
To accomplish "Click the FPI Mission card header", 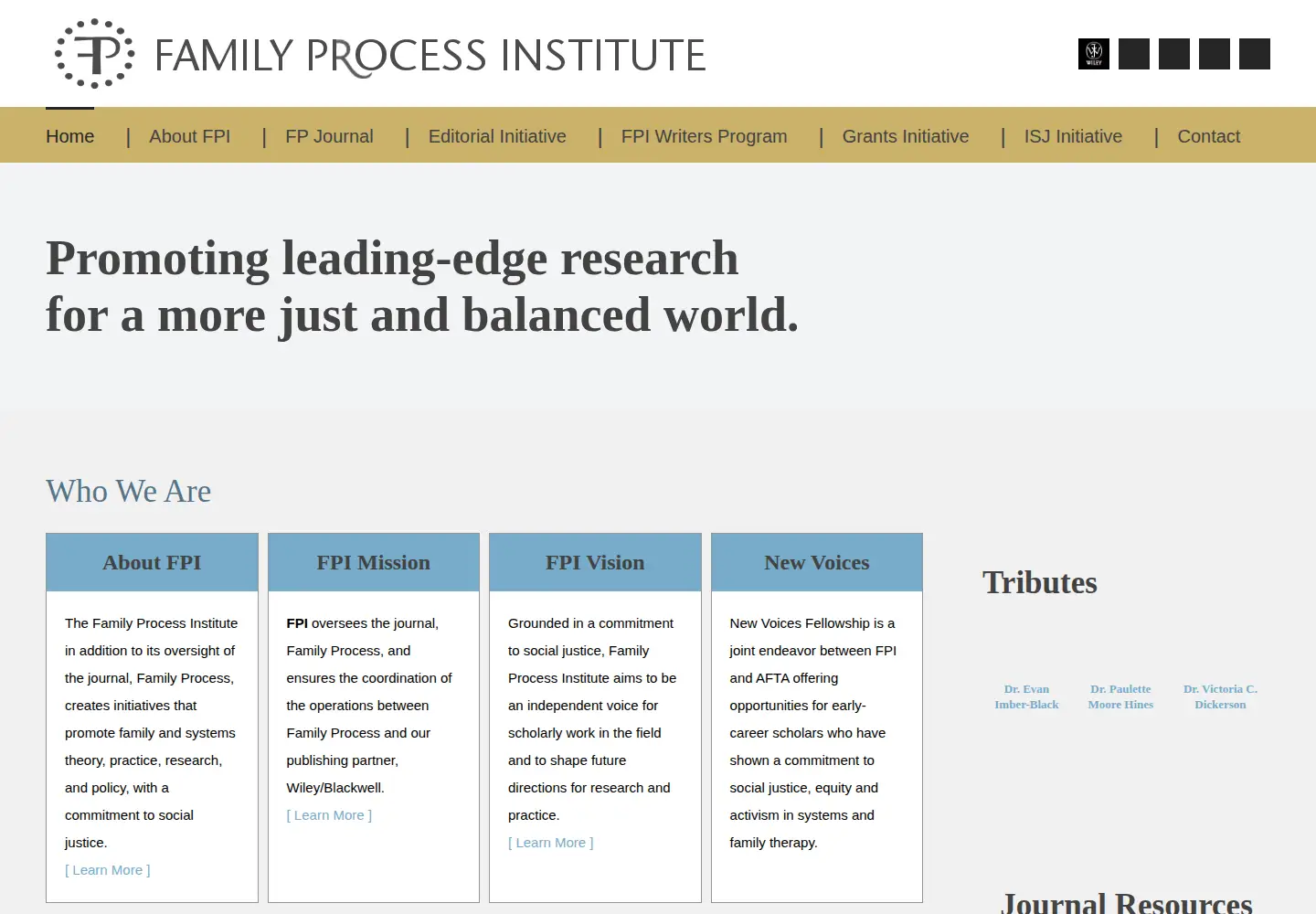I will (374, 562).
